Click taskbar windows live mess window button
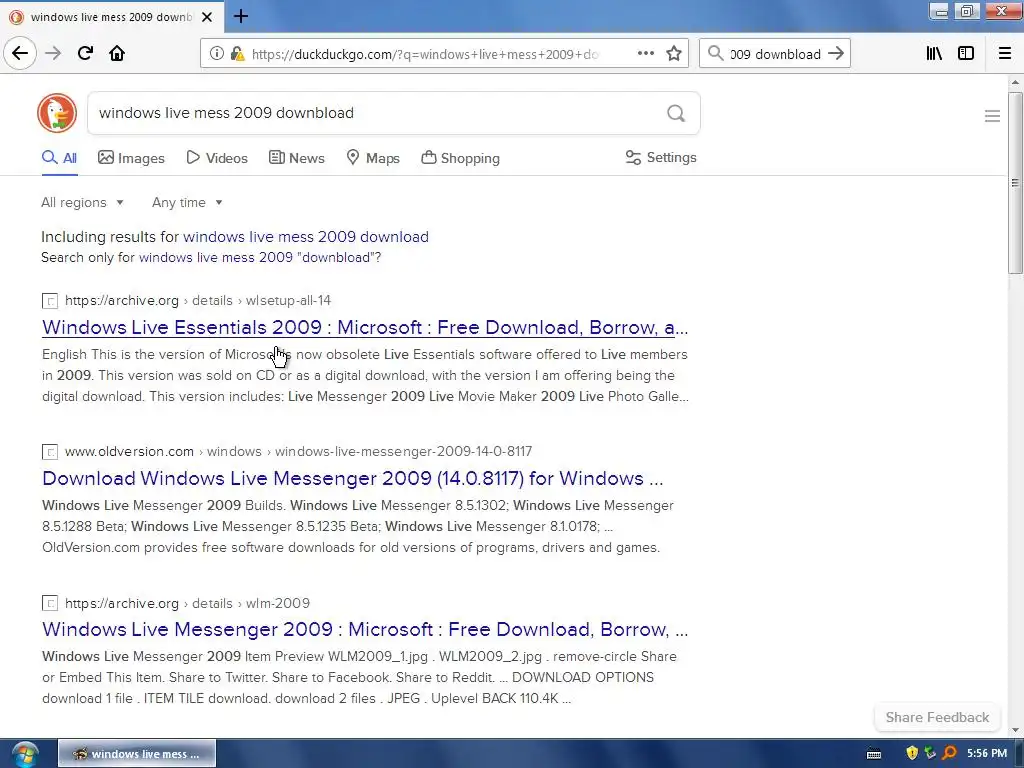 [x=137, y=754]
